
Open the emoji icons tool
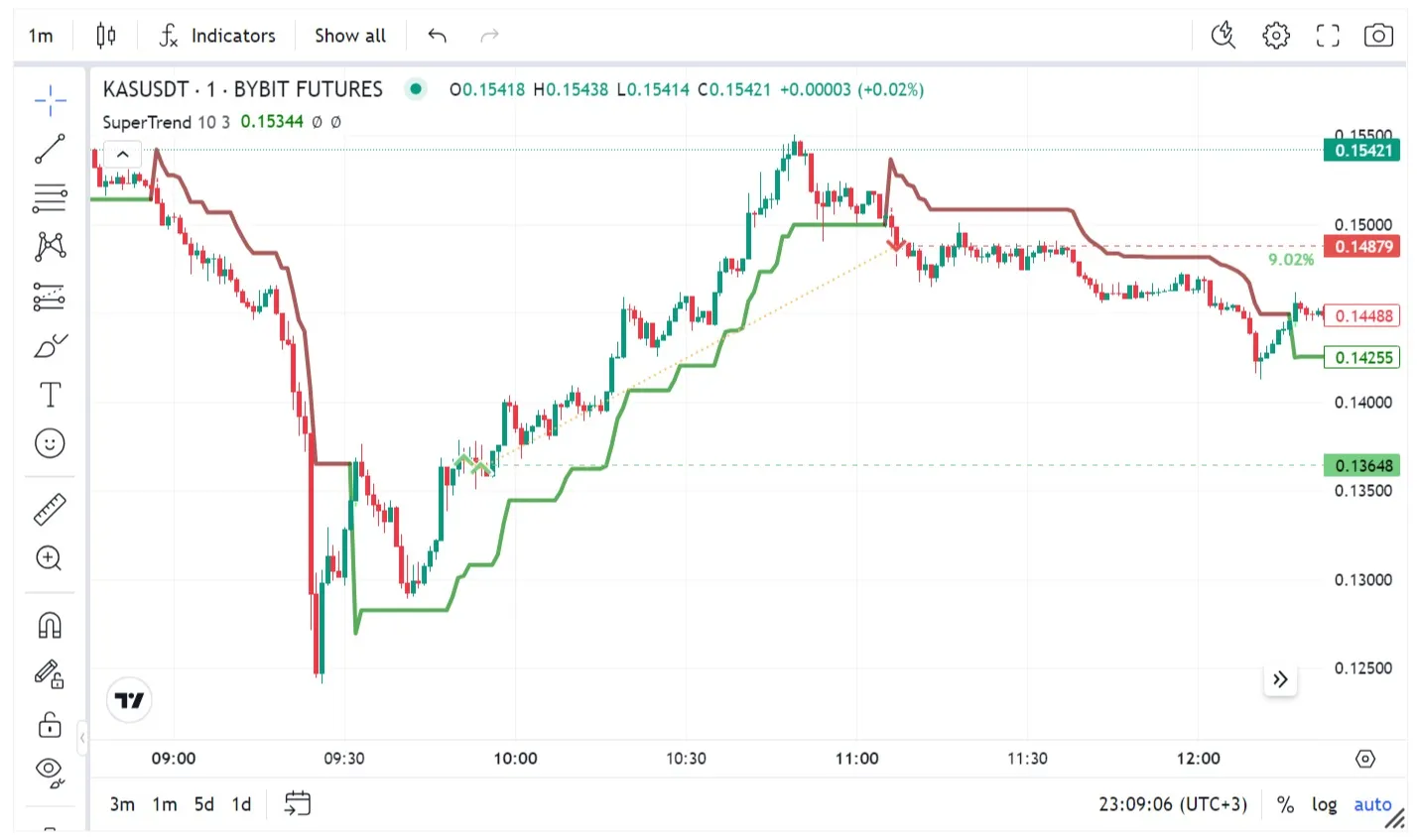50,443
